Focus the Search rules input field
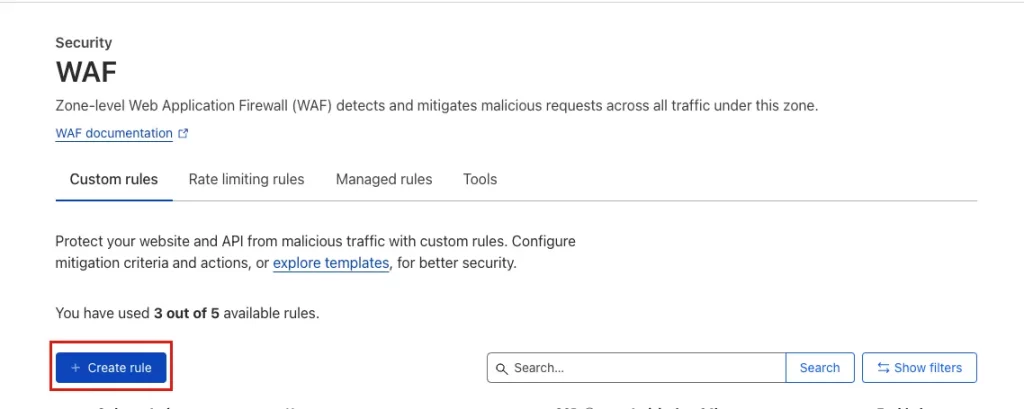 pos(645,368)
